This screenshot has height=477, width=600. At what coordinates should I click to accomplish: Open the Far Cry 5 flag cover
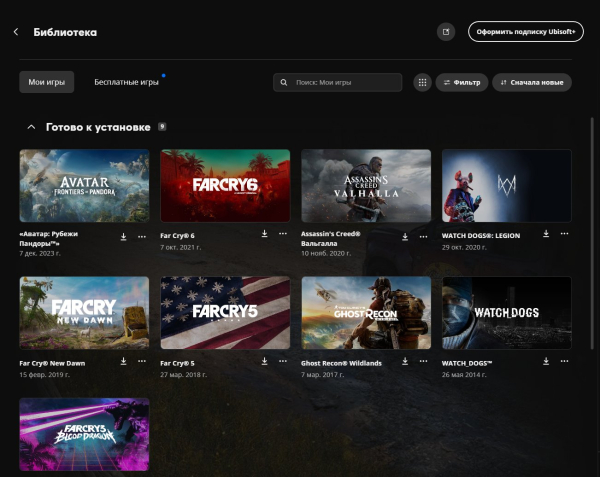tap(225, 313)
